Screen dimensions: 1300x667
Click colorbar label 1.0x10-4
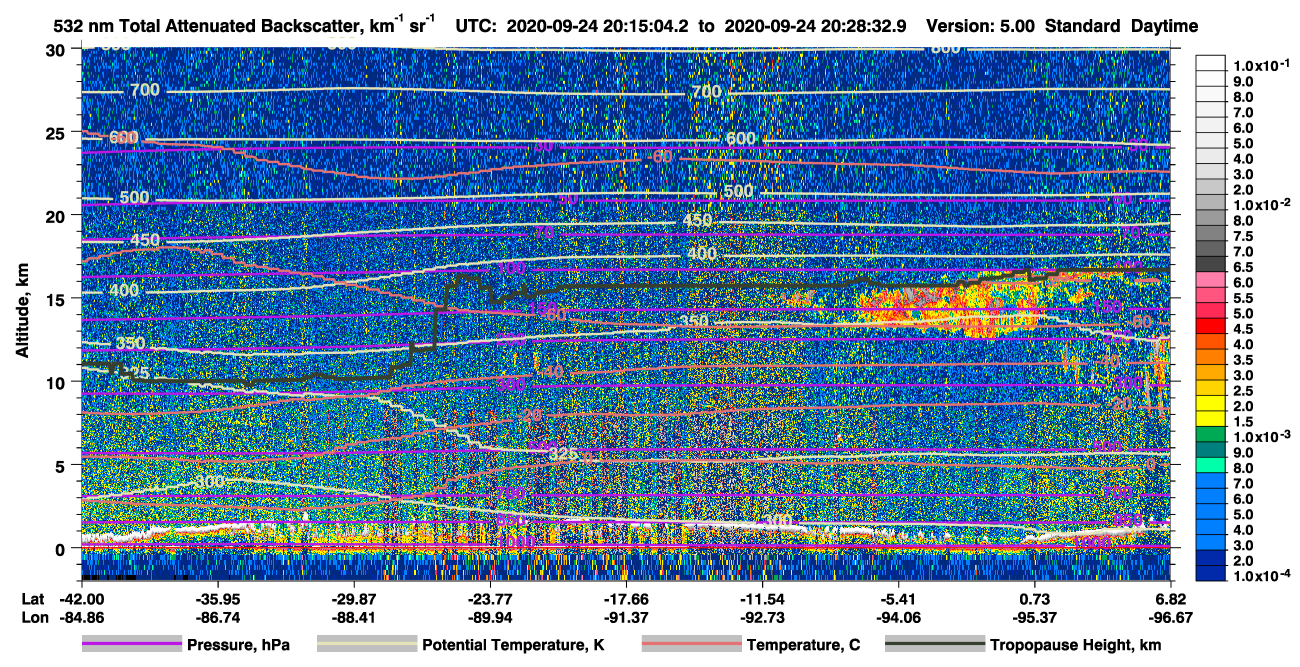[x=1263, y=576]
